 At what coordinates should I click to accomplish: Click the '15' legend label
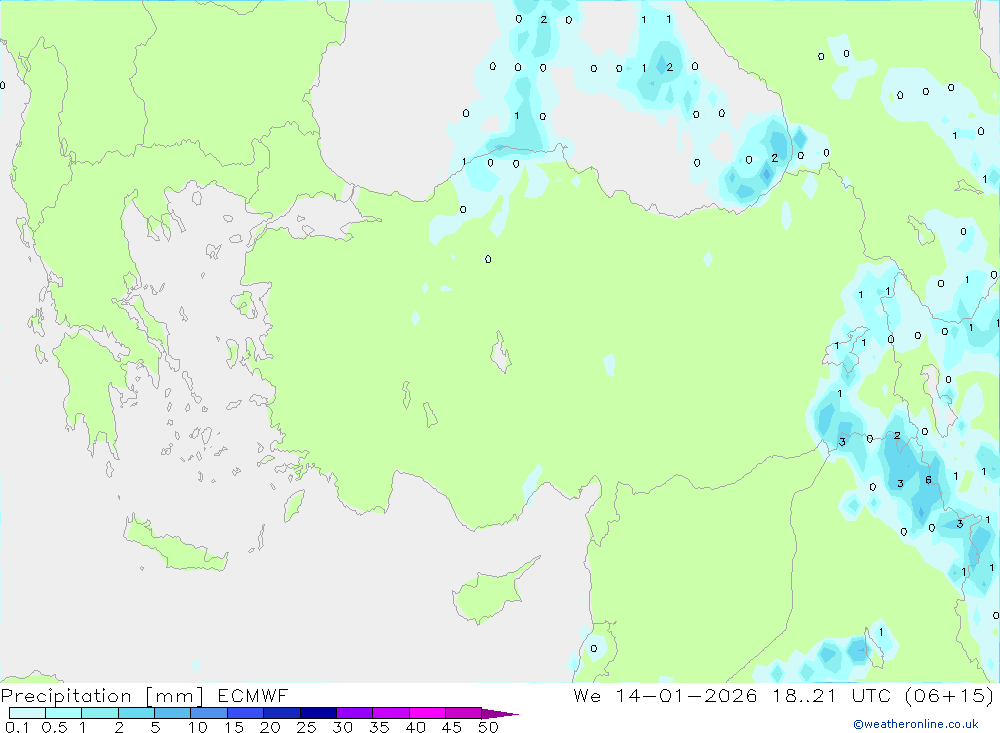(x=234, y=727)
